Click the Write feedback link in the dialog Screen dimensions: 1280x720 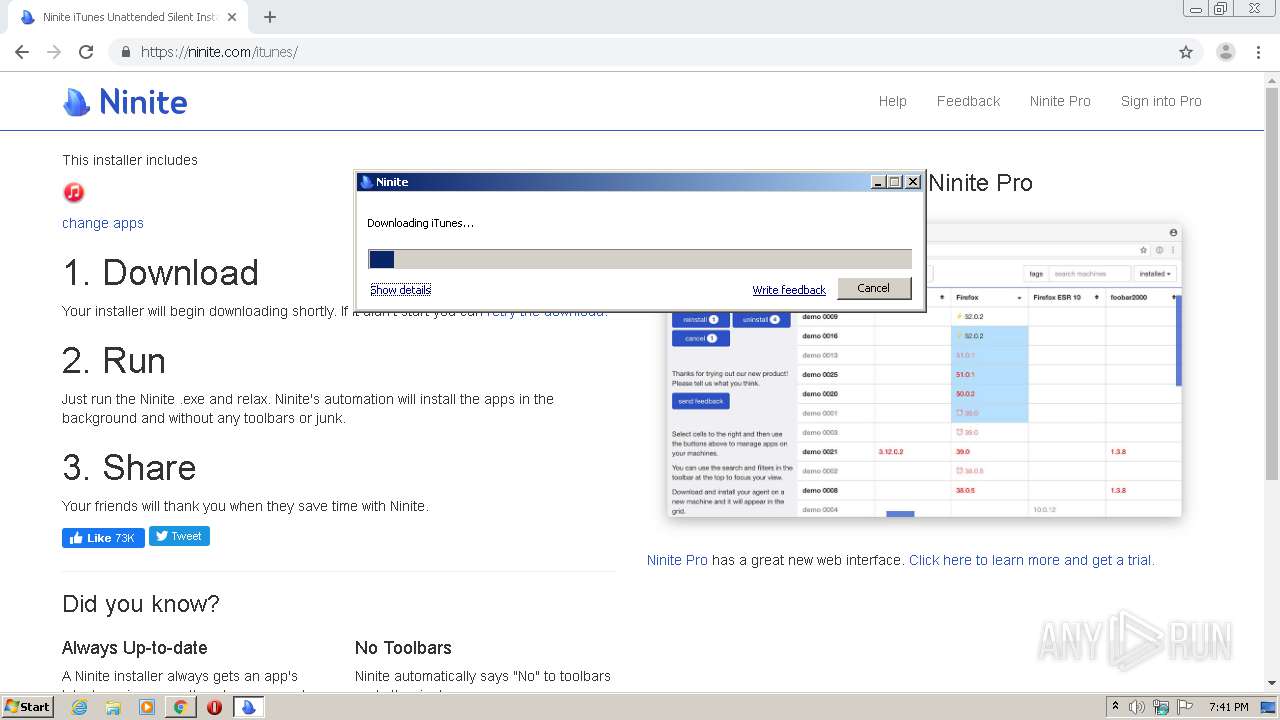pyautogui.click(x=789, y=290)
